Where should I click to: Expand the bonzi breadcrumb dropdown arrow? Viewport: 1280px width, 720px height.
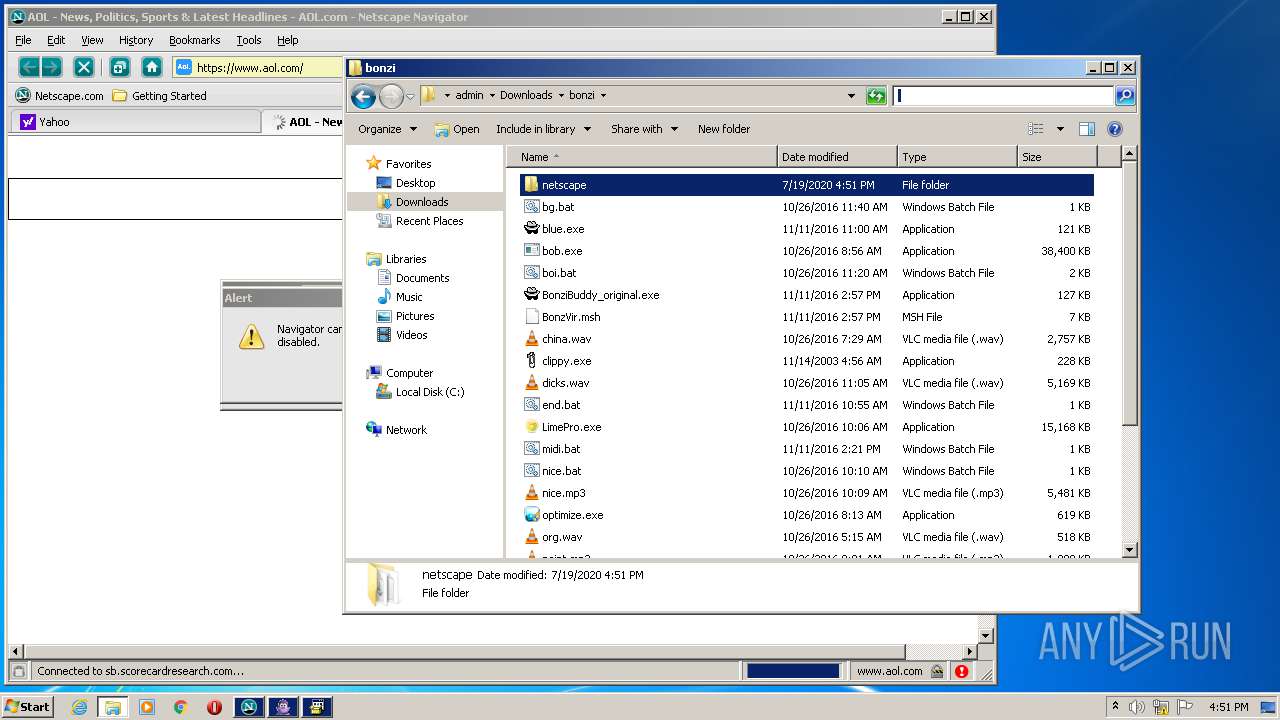pos(603,96)
